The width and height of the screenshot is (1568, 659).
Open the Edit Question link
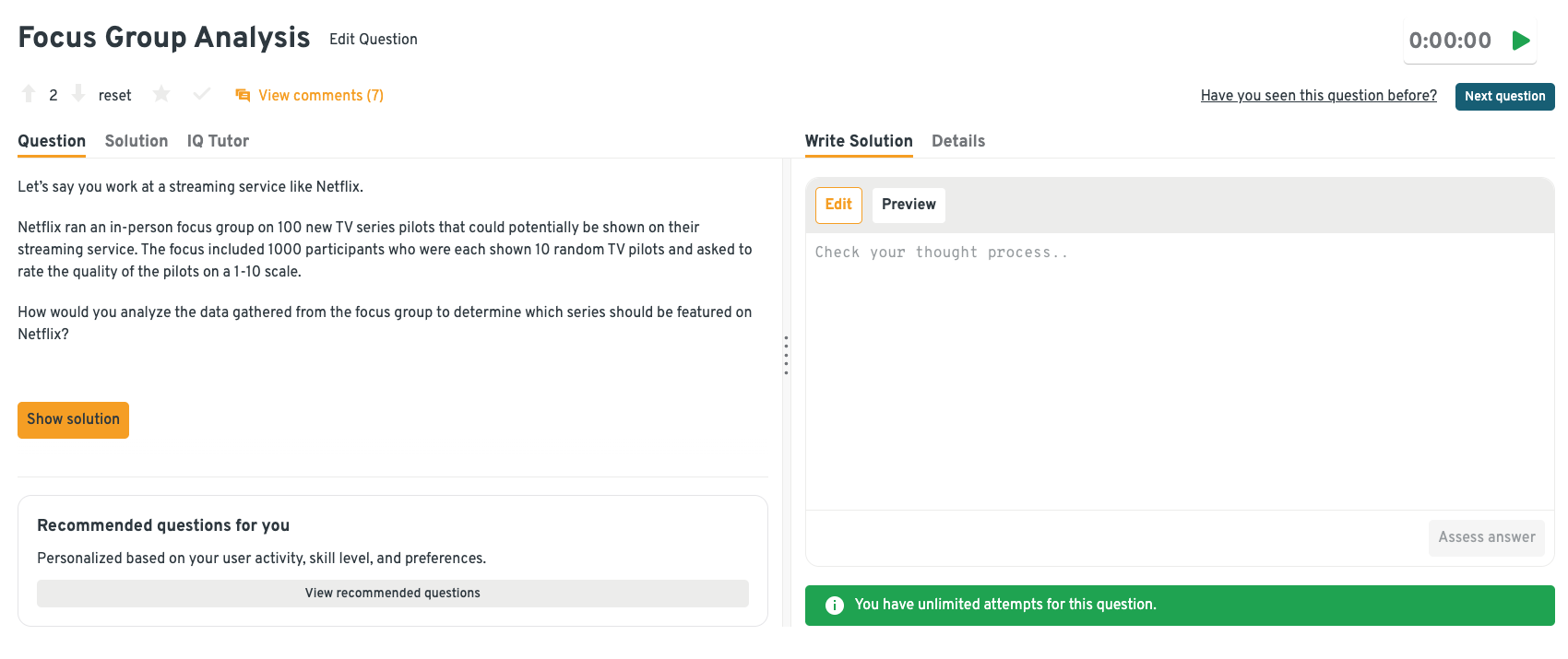(x=373, y=39)
